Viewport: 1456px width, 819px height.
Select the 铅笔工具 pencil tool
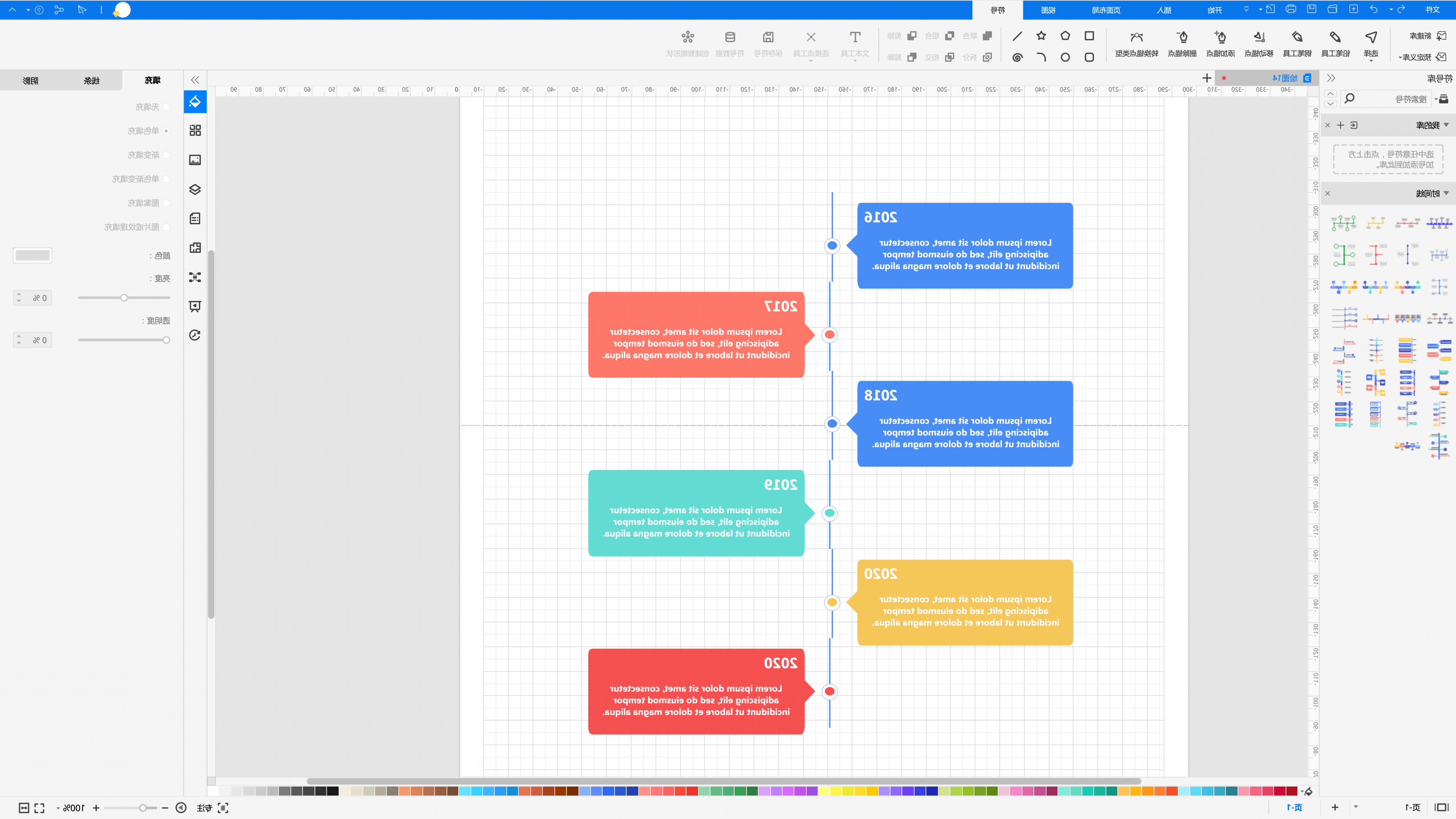(1335, 44)
